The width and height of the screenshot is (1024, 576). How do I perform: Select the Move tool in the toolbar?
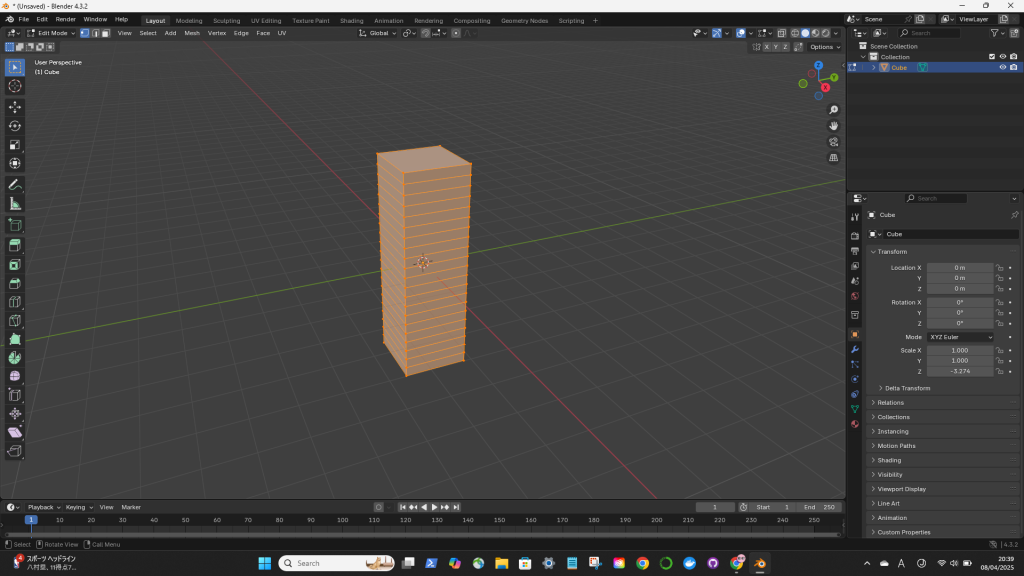pyautogui.click(x=15, y=106)
